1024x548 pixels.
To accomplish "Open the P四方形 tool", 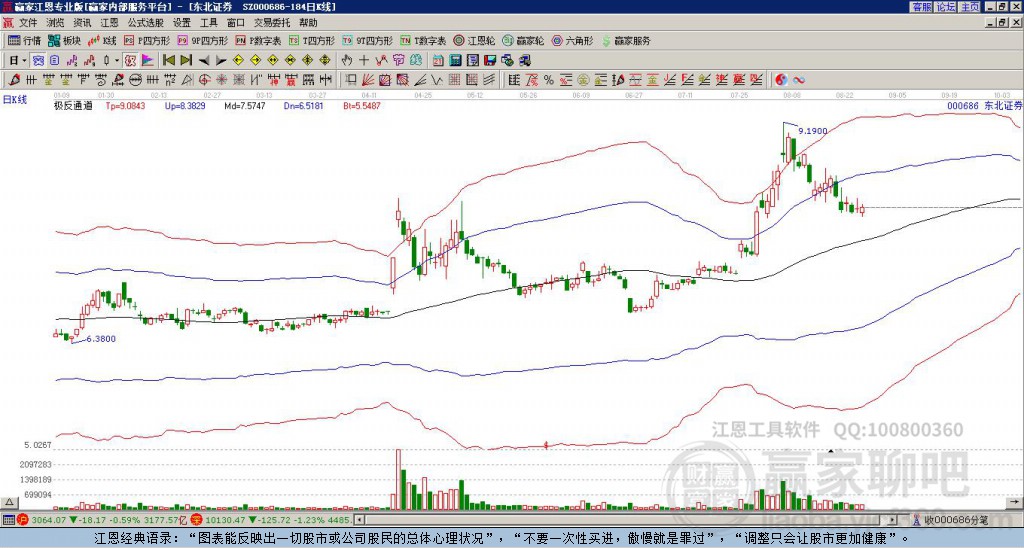I will 148,40.
